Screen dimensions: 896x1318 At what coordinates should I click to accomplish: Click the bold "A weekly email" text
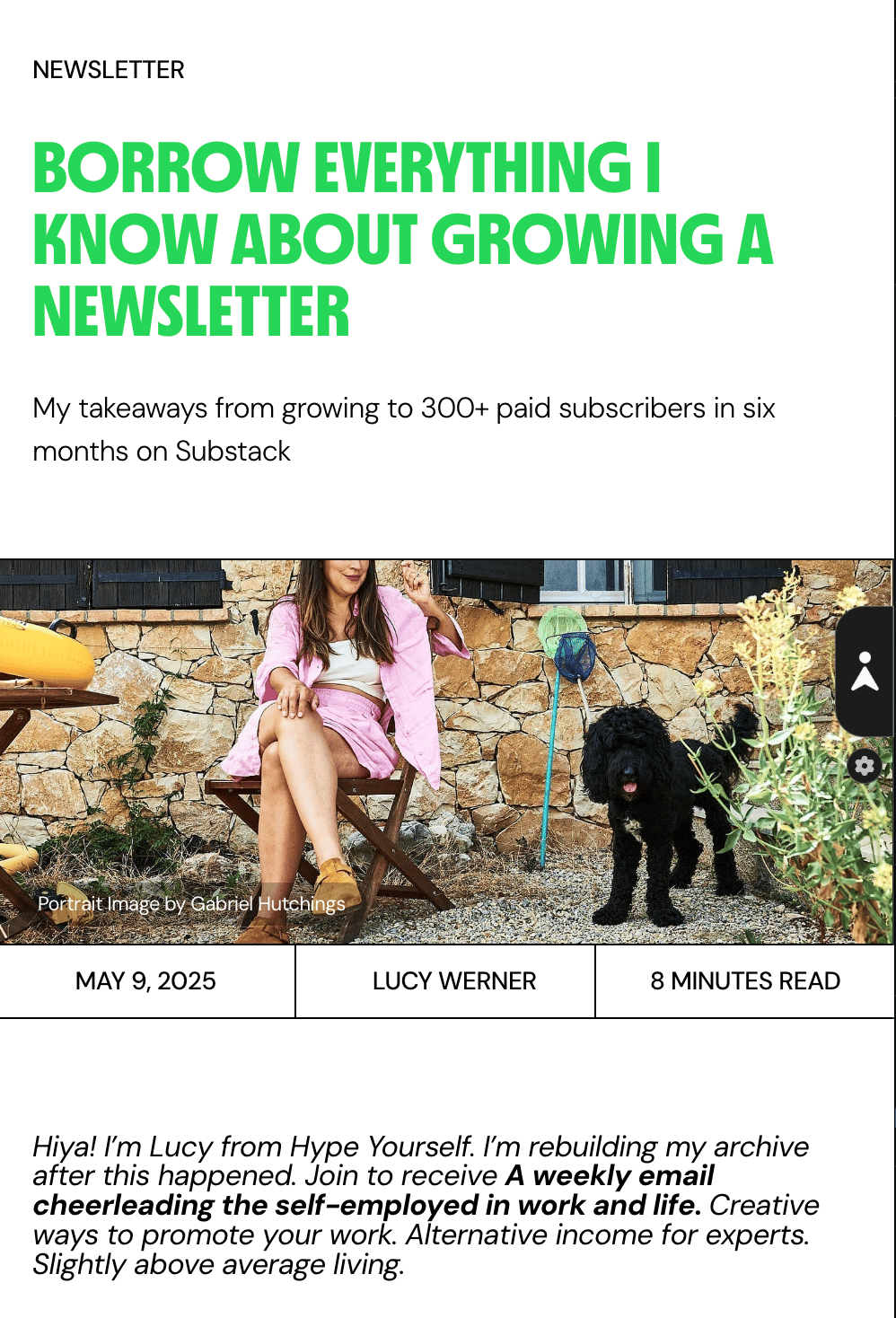click(x=610, y=1175)
